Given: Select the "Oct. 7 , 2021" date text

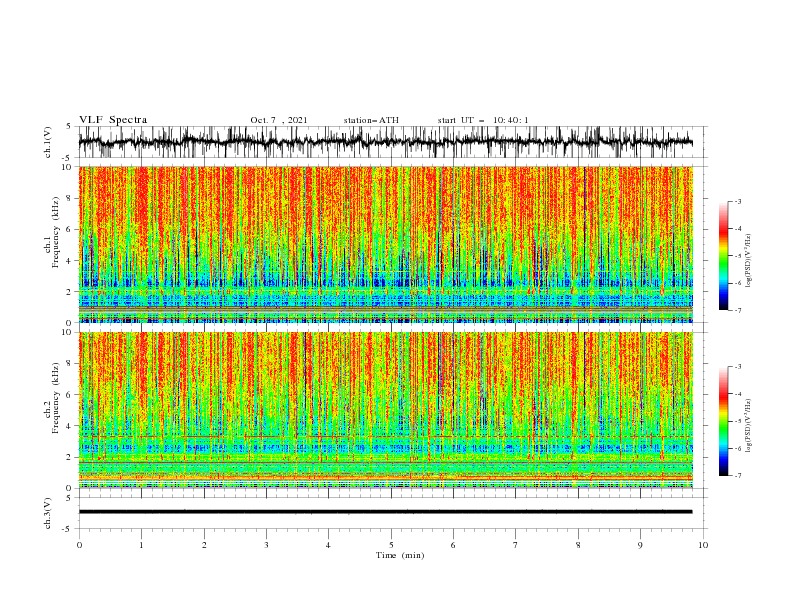Looking at the screenshot, I should [x=279, y=120].
